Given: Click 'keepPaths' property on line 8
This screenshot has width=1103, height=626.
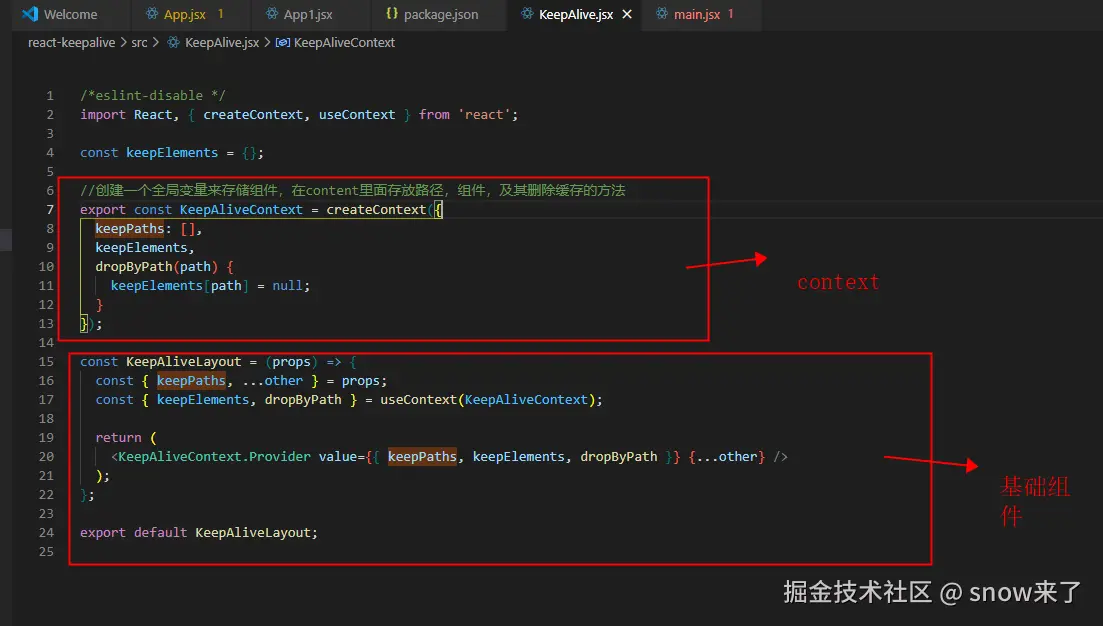Looking at the screenshot, I should coord(129,228).
